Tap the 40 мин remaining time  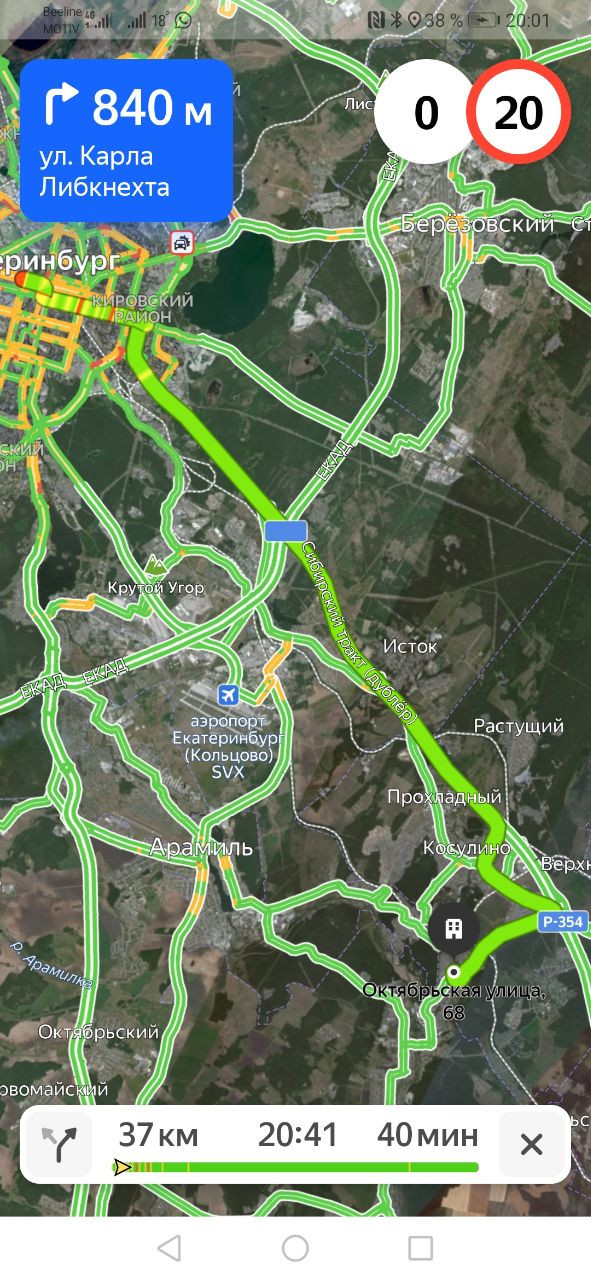point(427,1135)
